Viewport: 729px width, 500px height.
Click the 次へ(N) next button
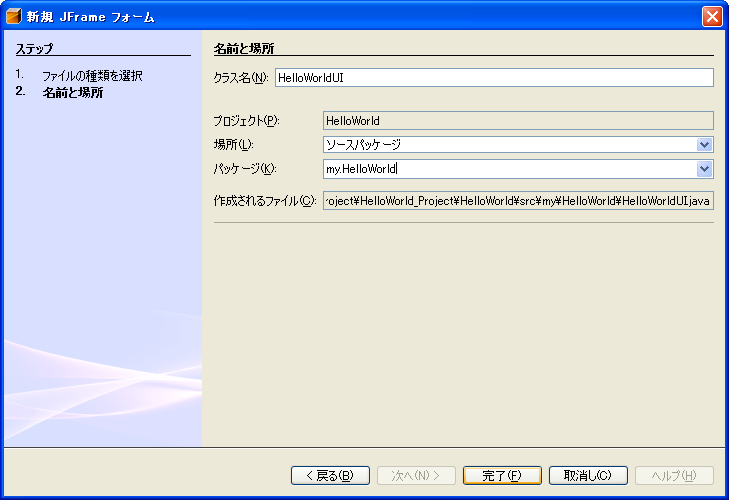(x=416, y=475)
